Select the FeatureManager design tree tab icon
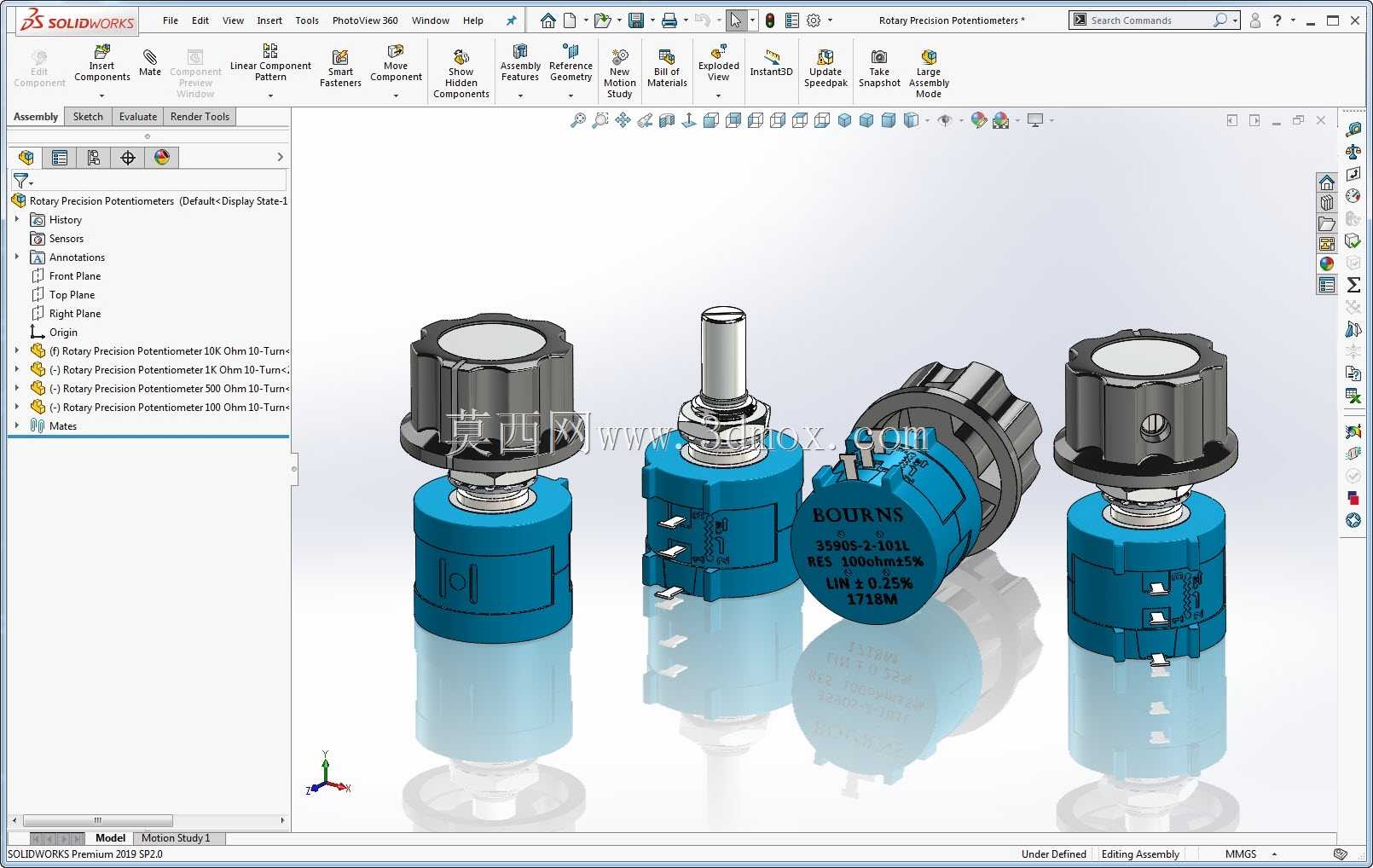Screen dimensions: 1373x868 [26, 157]
